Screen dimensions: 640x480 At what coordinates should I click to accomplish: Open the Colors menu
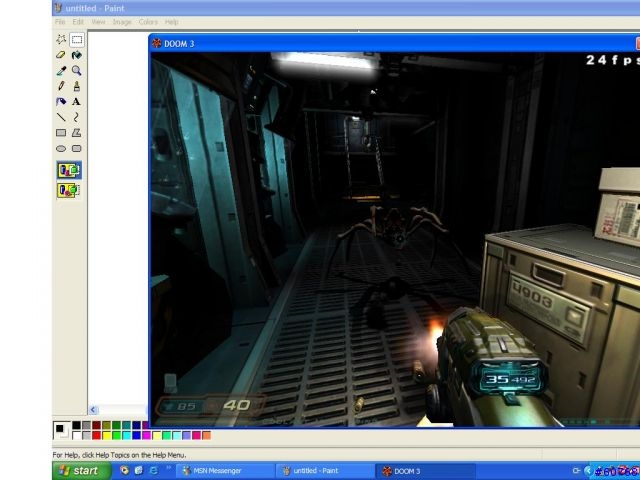[x=148, y=22]
